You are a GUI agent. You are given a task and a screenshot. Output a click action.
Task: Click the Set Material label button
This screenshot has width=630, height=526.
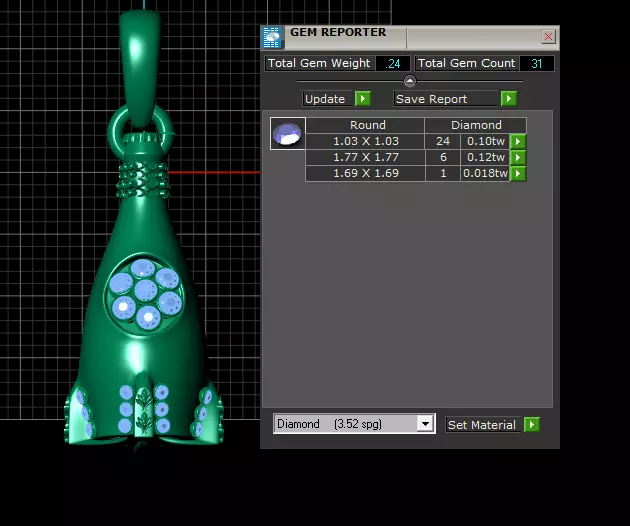pos(483,425)
